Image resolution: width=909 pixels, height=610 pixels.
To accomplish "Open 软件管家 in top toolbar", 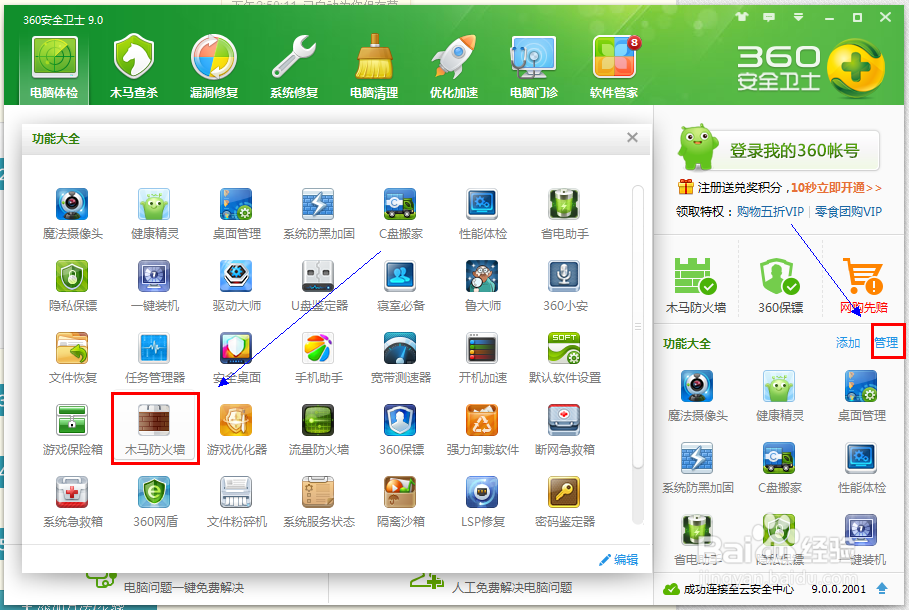I will 614,68.
